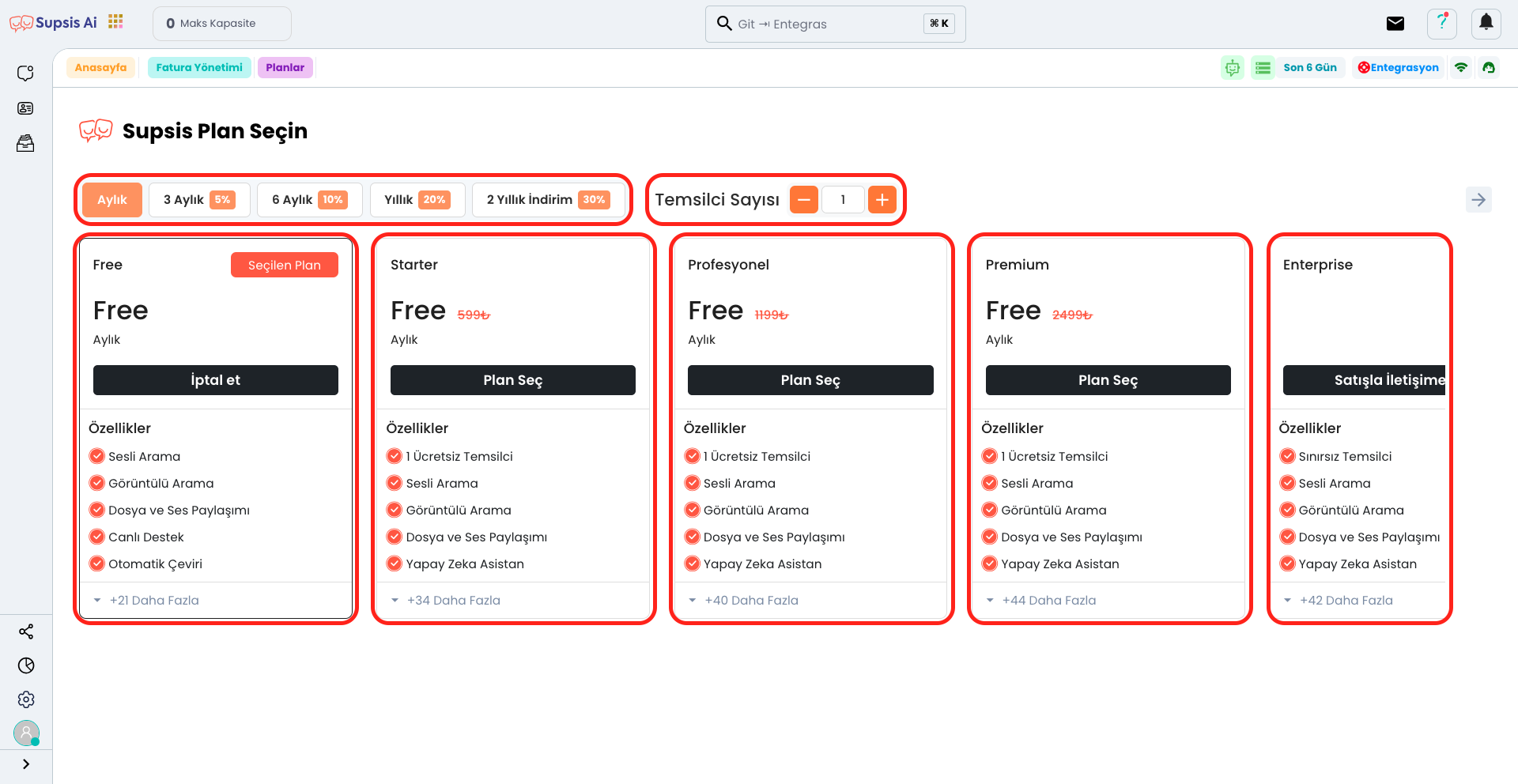Open the archive drawer sidebar icon
This screenshot has width=1518, height=784.
(x=25, y=143)
